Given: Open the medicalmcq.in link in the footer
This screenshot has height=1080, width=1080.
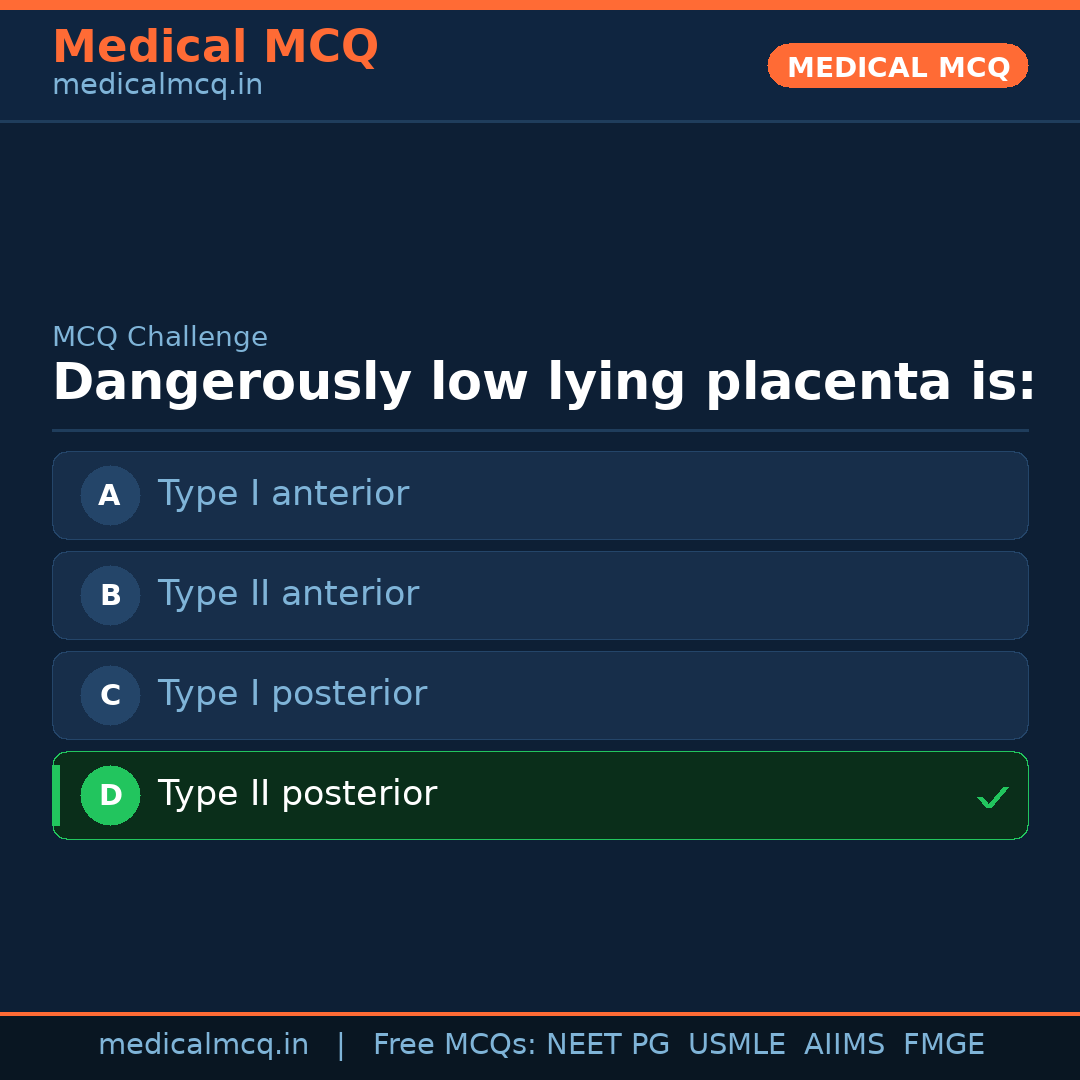Looking at the screenshot, I should (x=203, y=1045).
